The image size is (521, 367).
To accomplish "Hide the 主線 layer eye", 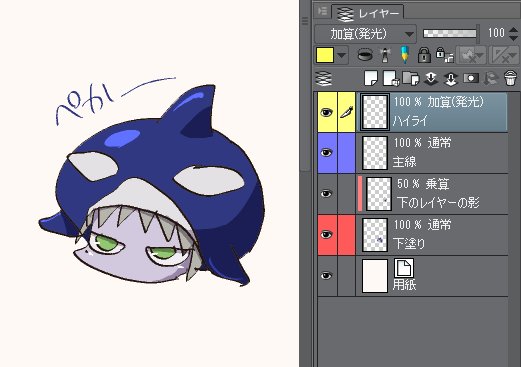I will 327,153.
